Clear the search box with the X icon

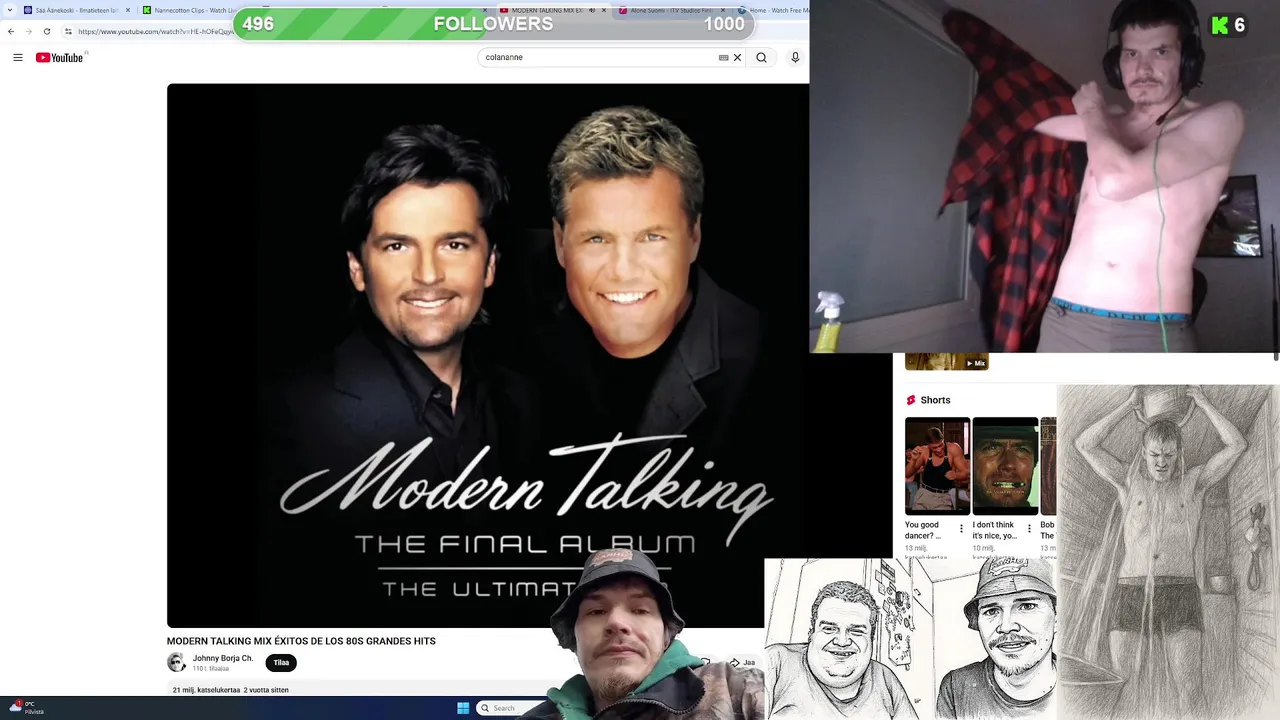coord(738,57)
